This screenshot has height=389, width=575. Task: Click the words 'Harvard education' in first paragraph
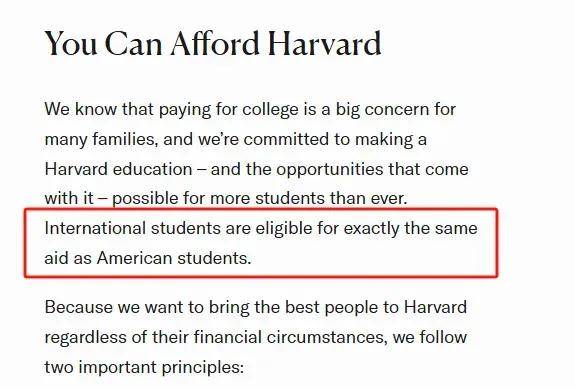[118, 169]
